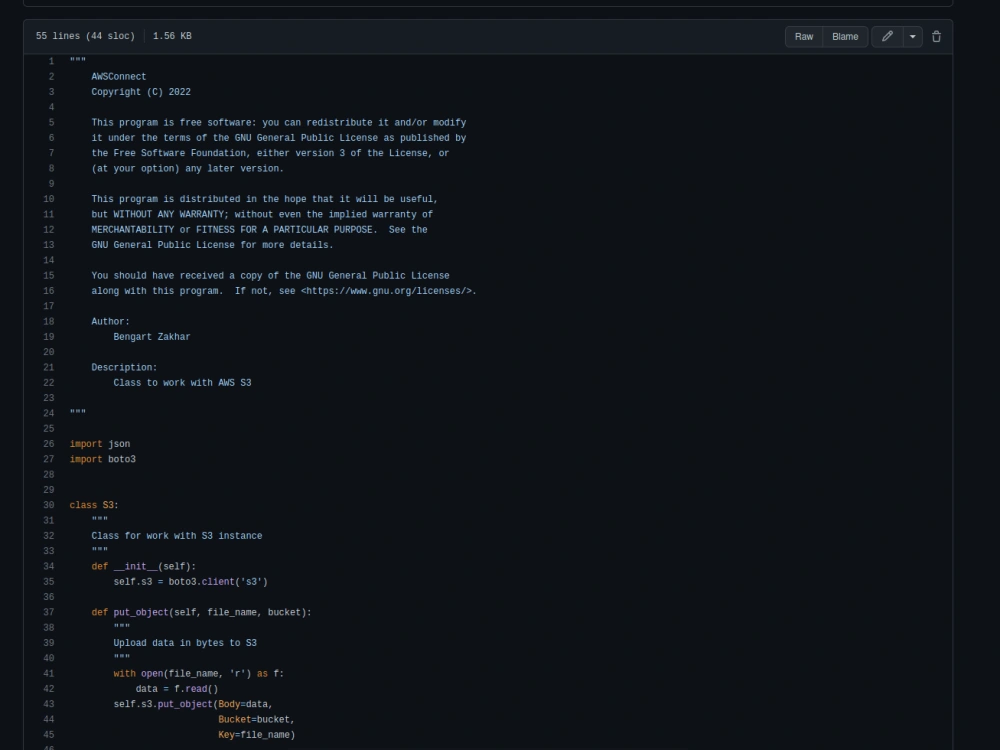
Task: Click line number 37 at the put_object method
Action: tap(49, 612)
